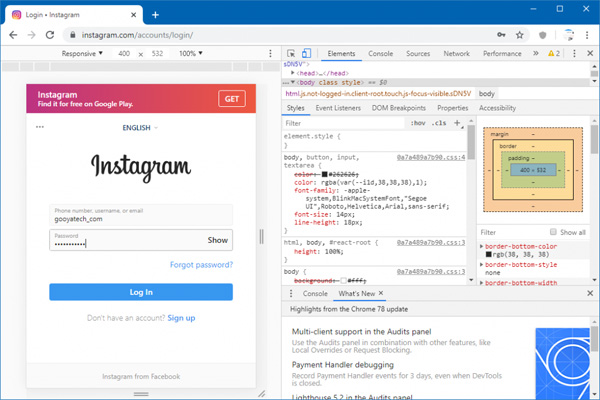This screenshot has width=600, height=400.
Task: Click the saved password key icon
Action: (501, 35)
